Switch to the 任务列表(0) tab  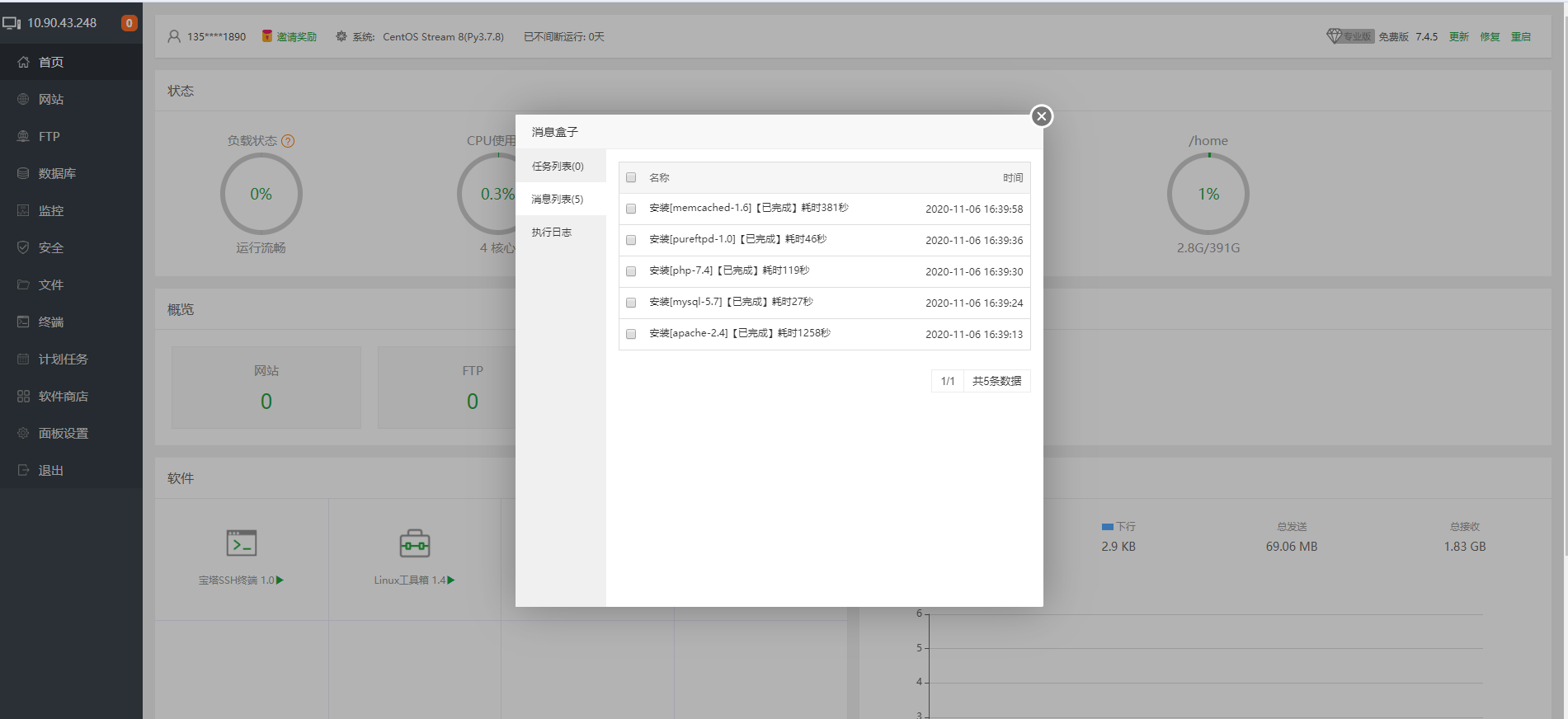coord(561,166)
